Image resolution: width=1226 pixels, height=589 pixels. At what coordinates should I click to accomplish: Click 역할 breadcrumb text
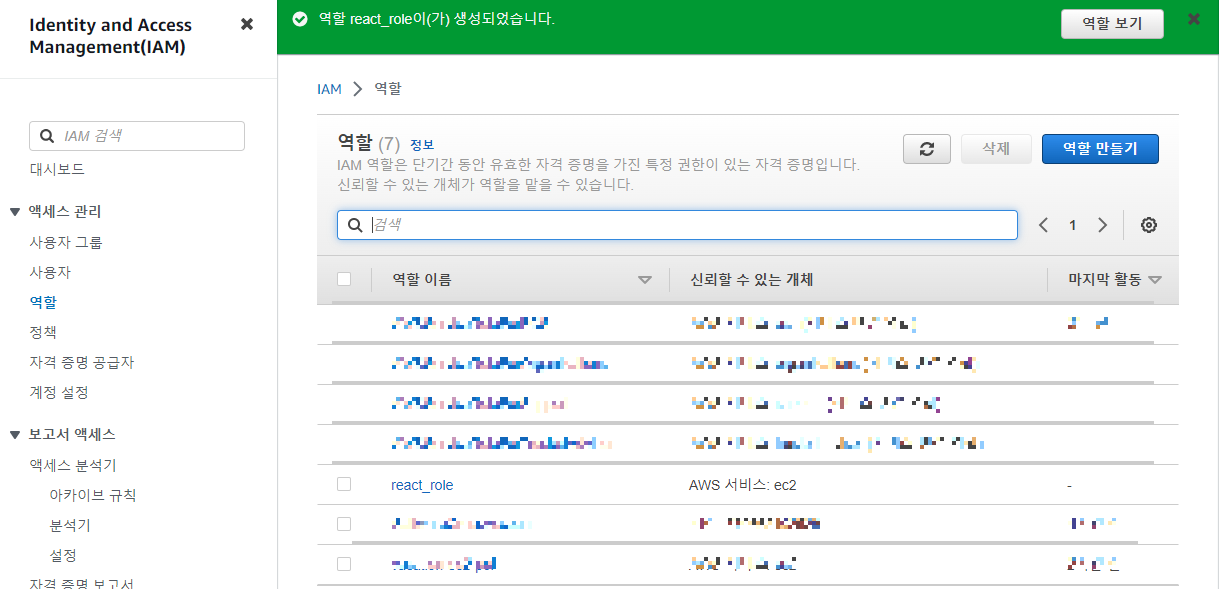click(388, 89)
